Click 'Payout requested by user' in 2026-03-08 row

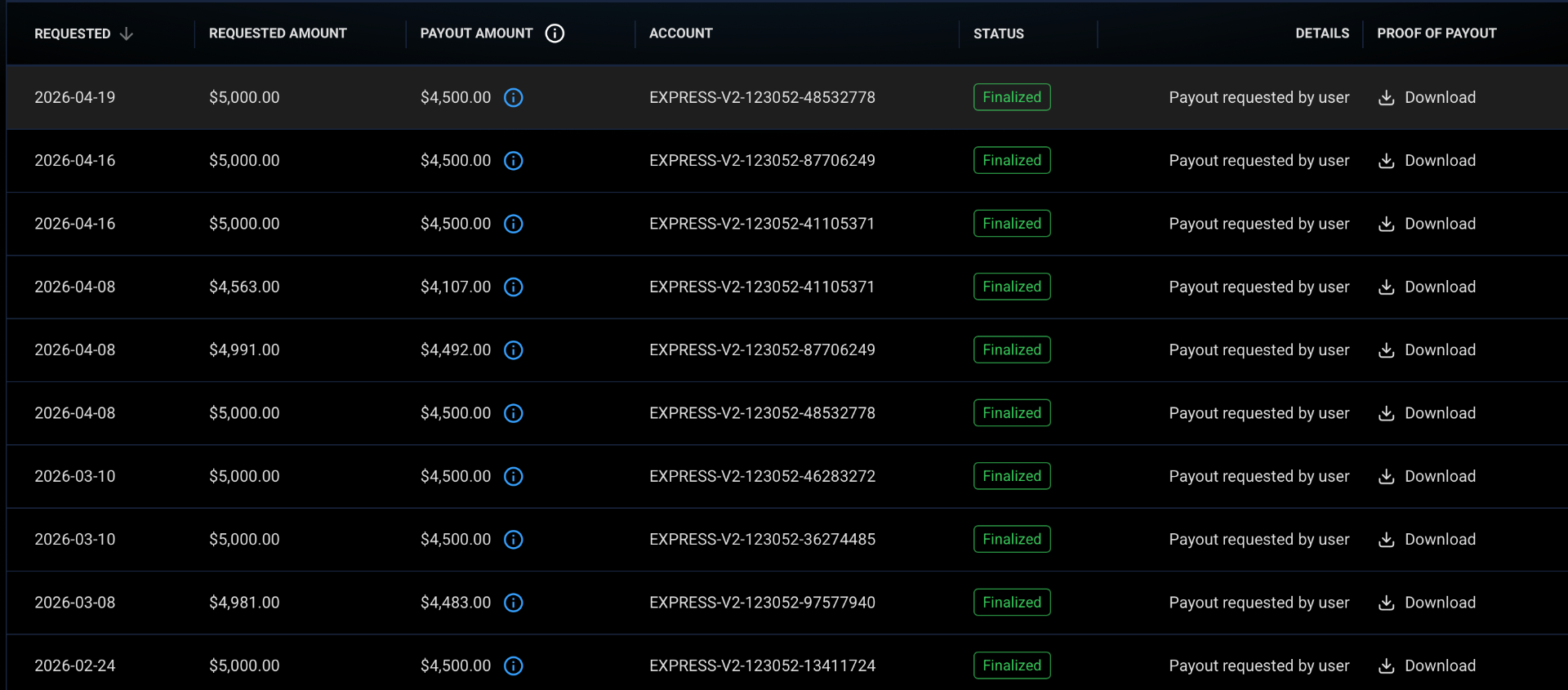(1258, 603)
